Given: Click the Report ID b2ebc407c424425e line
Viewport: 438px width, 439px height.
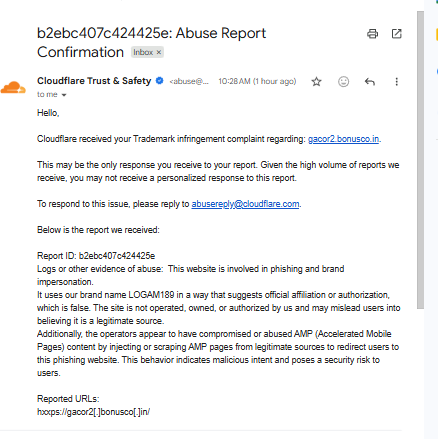Looking at the screenshot, I should (96, 256).
